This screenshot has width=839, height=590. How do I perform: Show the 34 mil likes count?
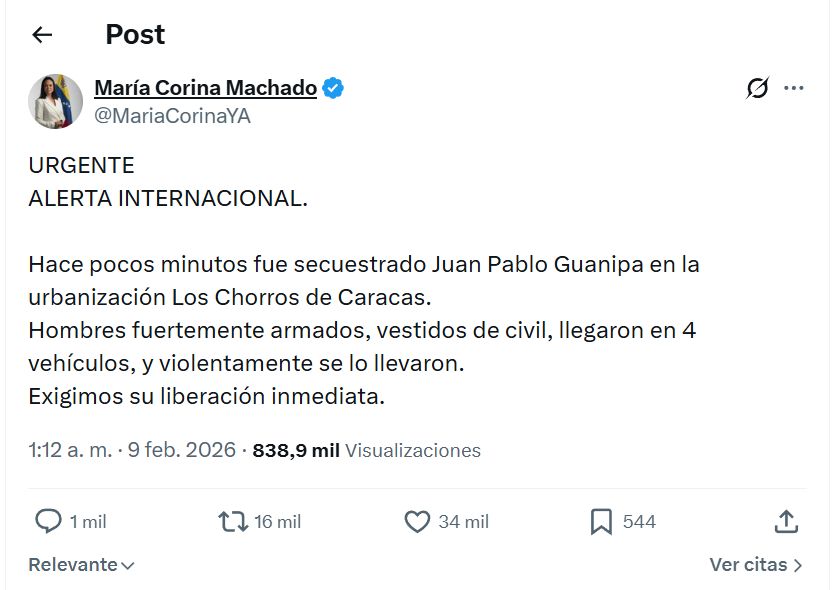coord(462,521)
